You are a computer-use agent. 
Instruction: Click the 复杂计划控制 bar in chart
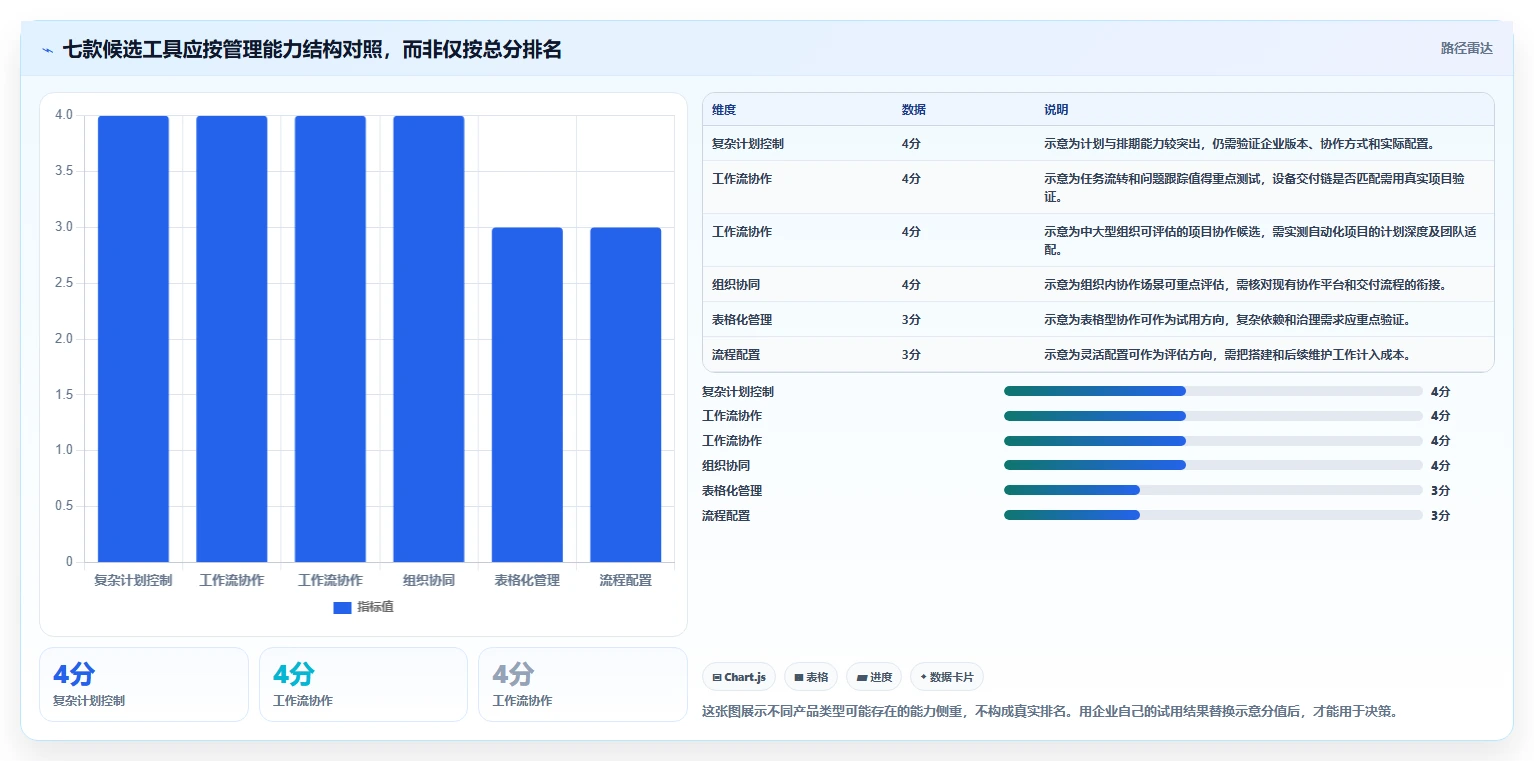(133, 339)
